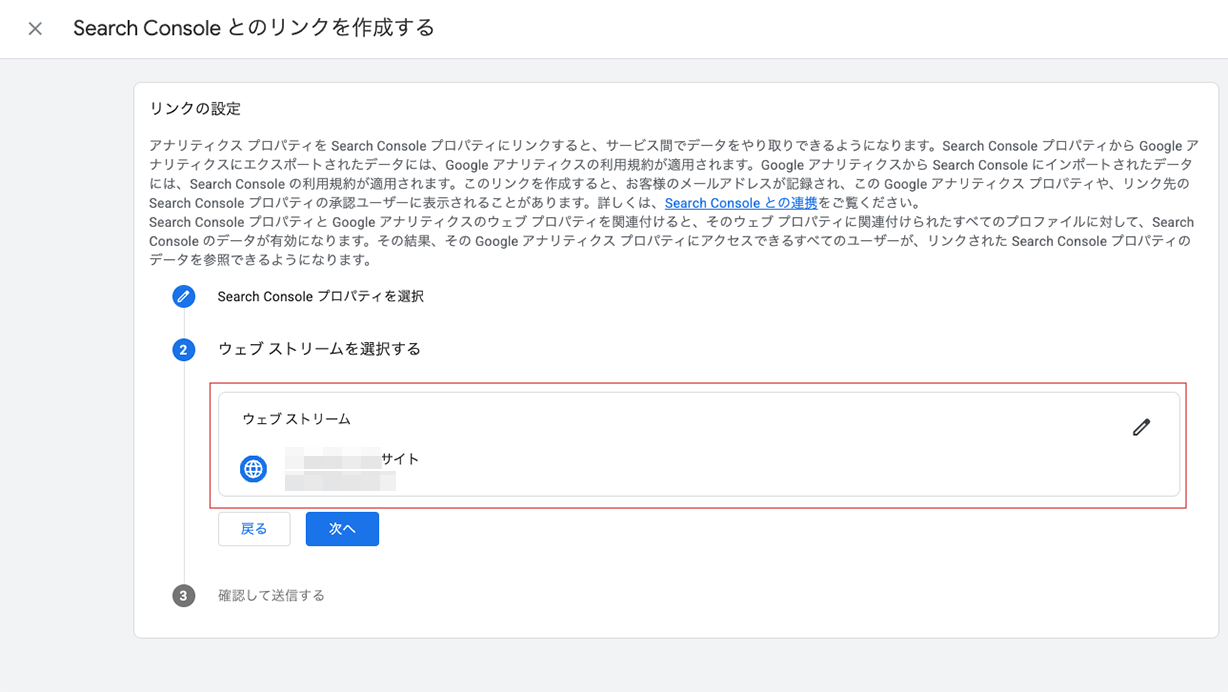Click the globe icon of the web stream
Image resolution: width=1228 pixels, height=692 pixels.
[x=253, y=468]
